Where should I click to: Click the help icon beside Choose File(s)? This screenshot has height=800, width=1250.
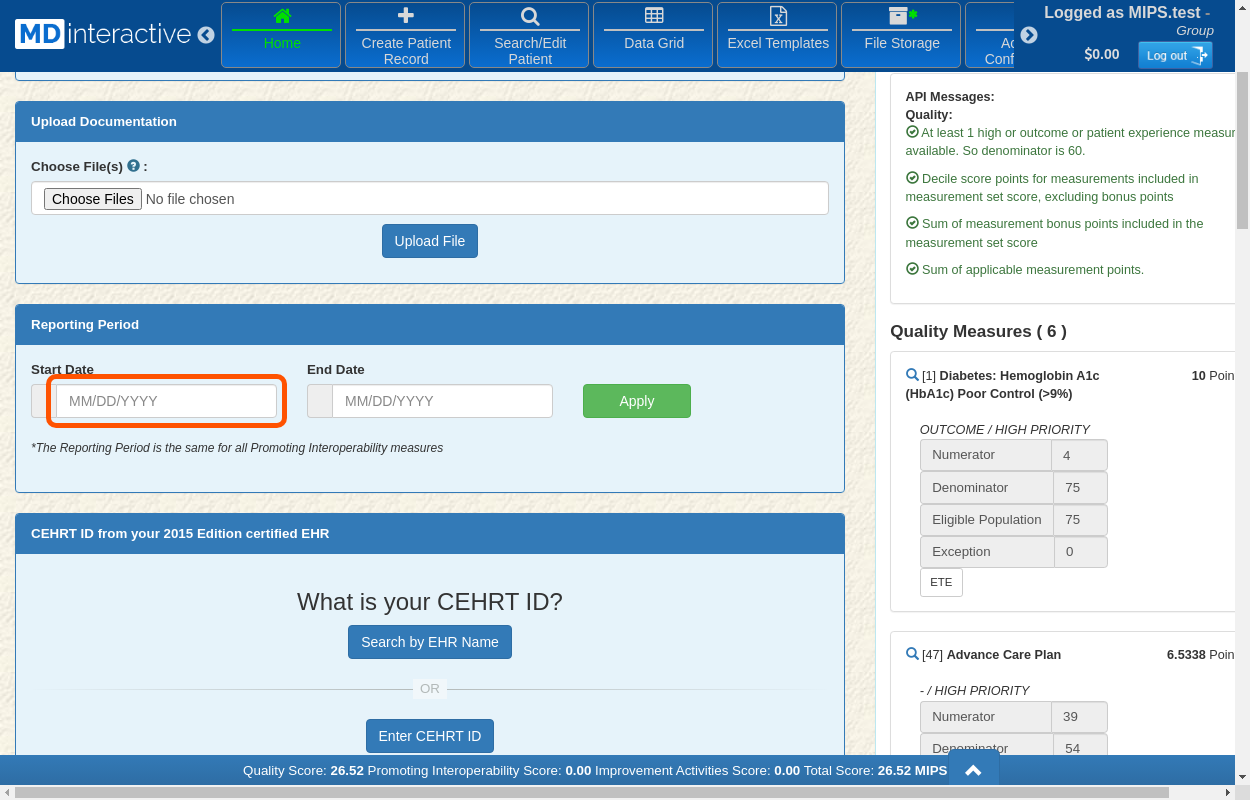coord(133,166)
